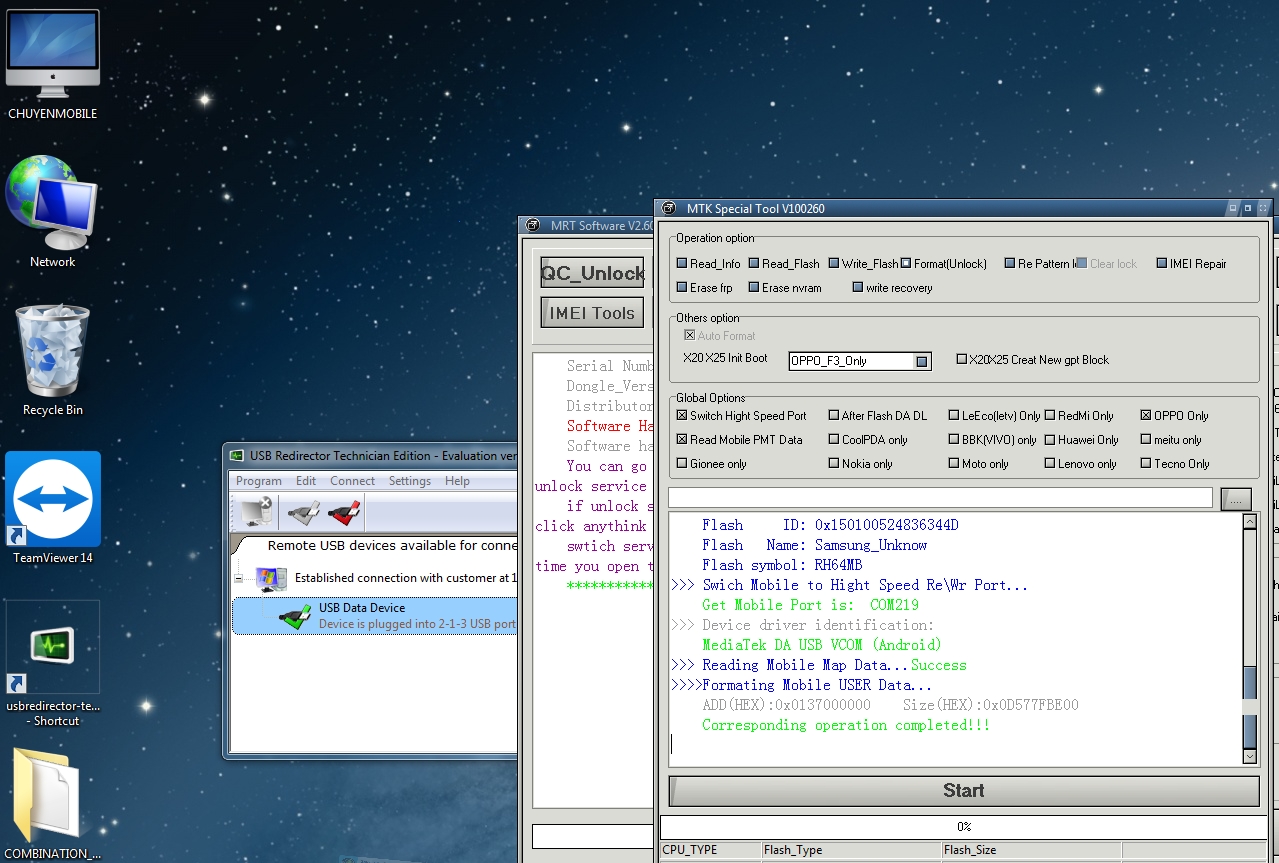
Task: Open the Settings menu in USB Redirector
Action: [410, 481]
